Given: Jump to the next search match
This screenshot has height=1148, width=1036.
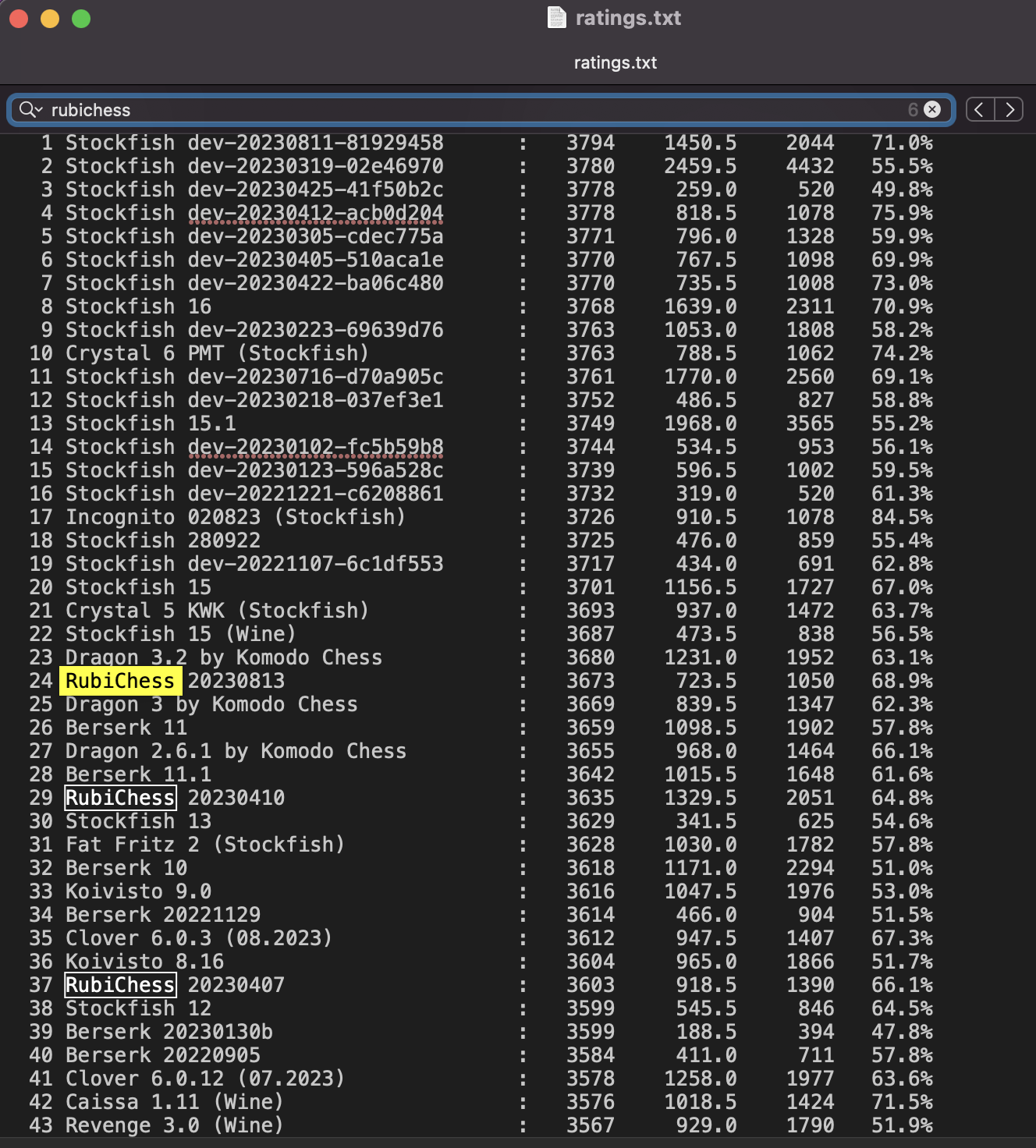Looking at the screenshot, I should [1009, 110].
